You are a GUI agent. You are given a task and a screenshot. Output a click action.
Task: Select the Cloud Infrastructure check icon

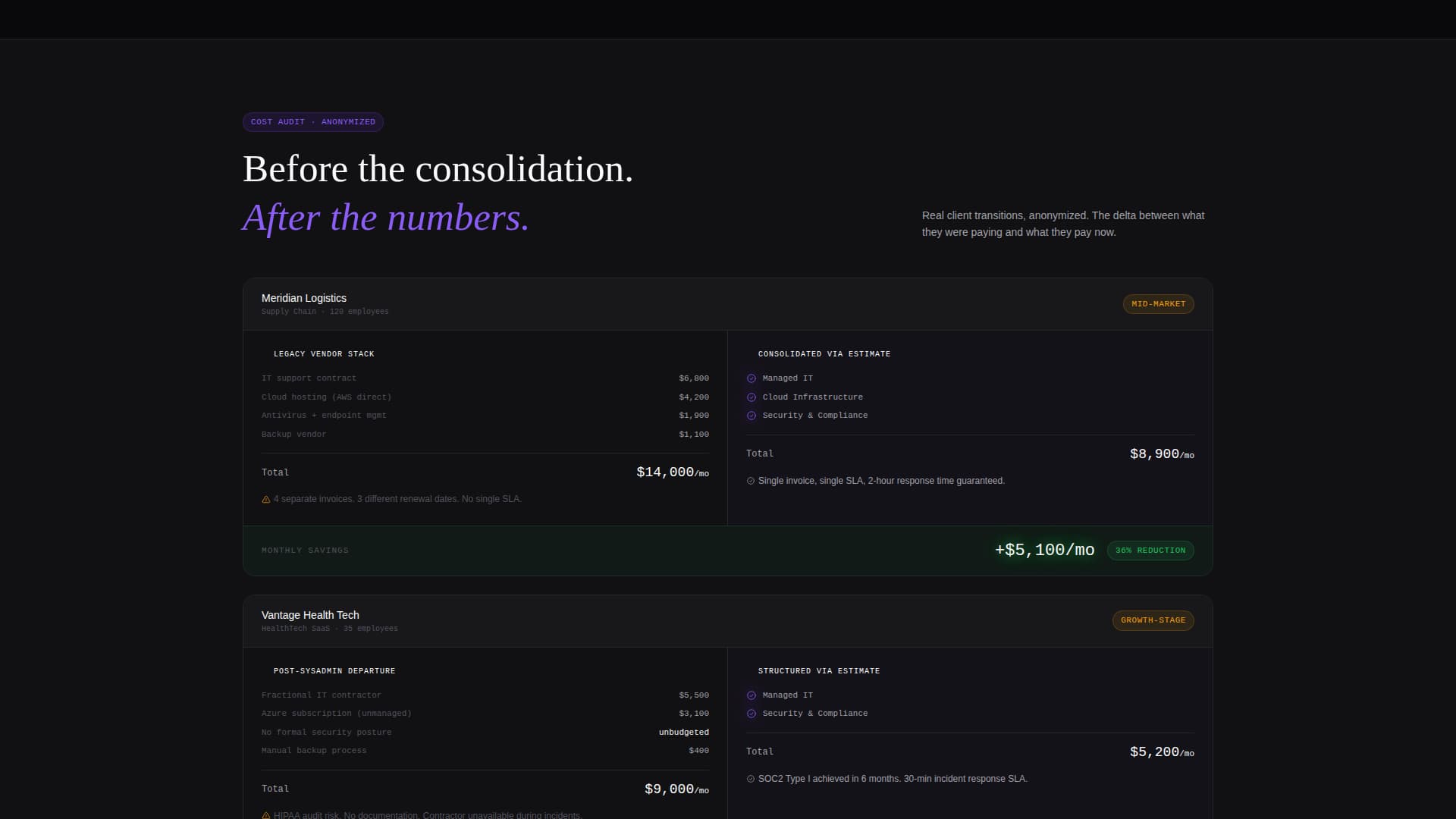pyautogui.click(x=752, y=397)
